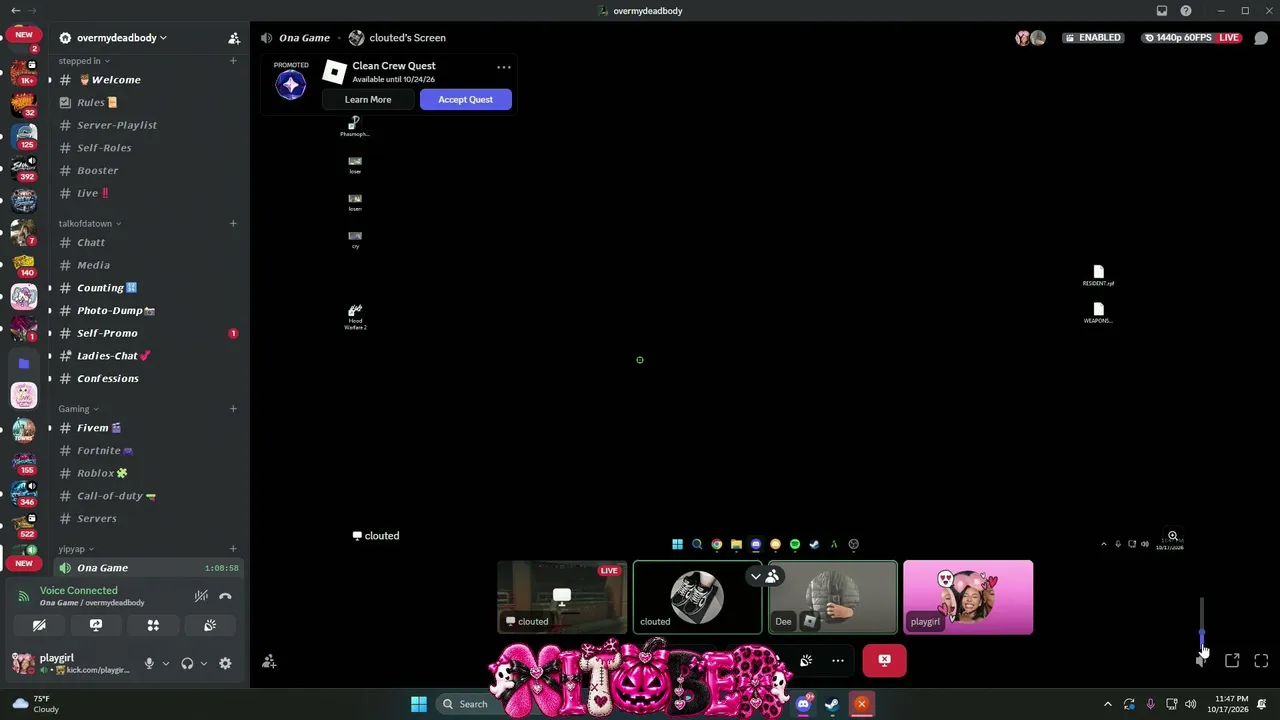Screen dimensions: 1280x720
Task: Open the Live channel
Action: coord(148,193)
